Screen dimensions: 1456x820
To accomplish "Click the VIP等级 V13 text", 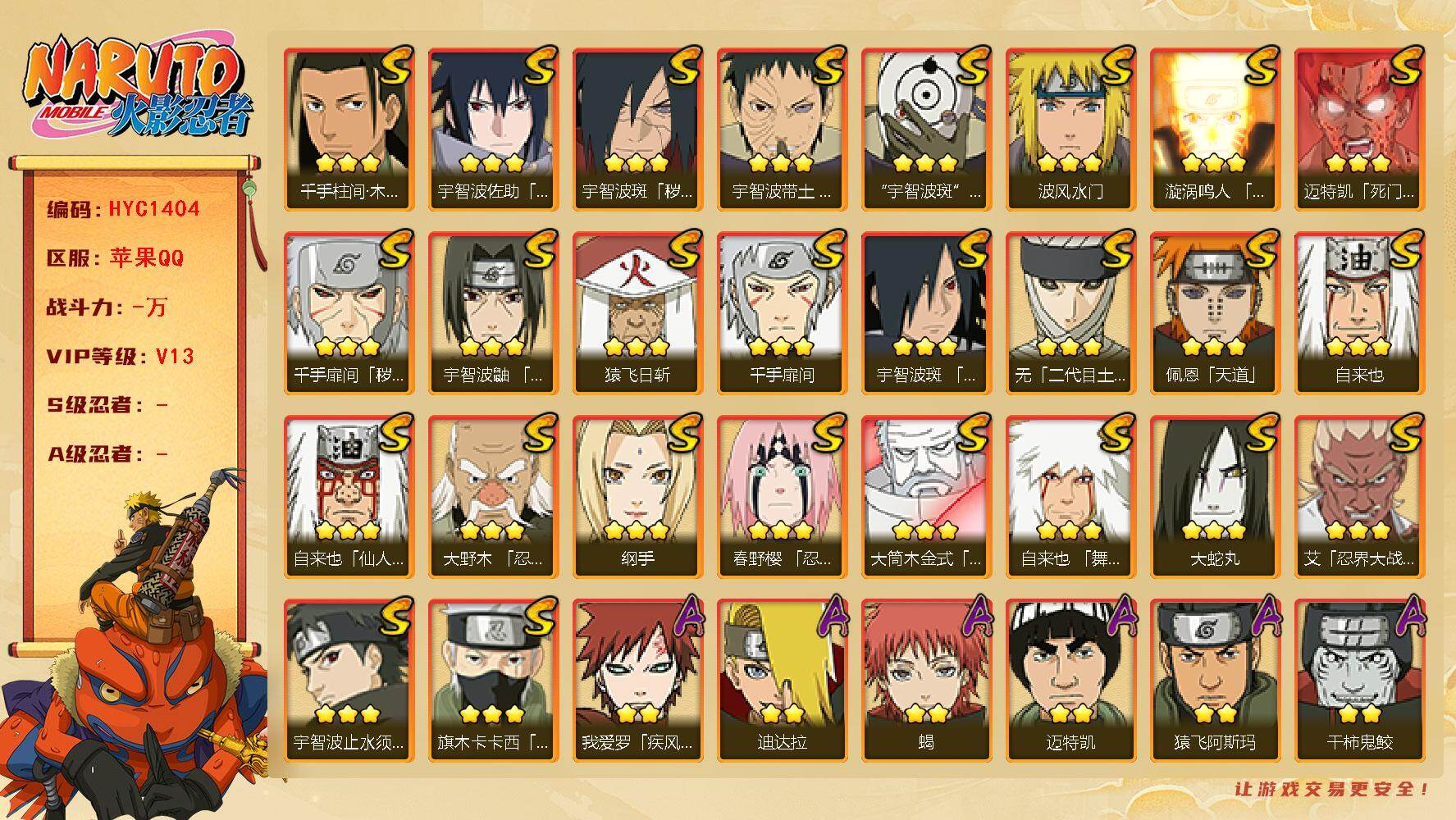I will pos(121,356).
